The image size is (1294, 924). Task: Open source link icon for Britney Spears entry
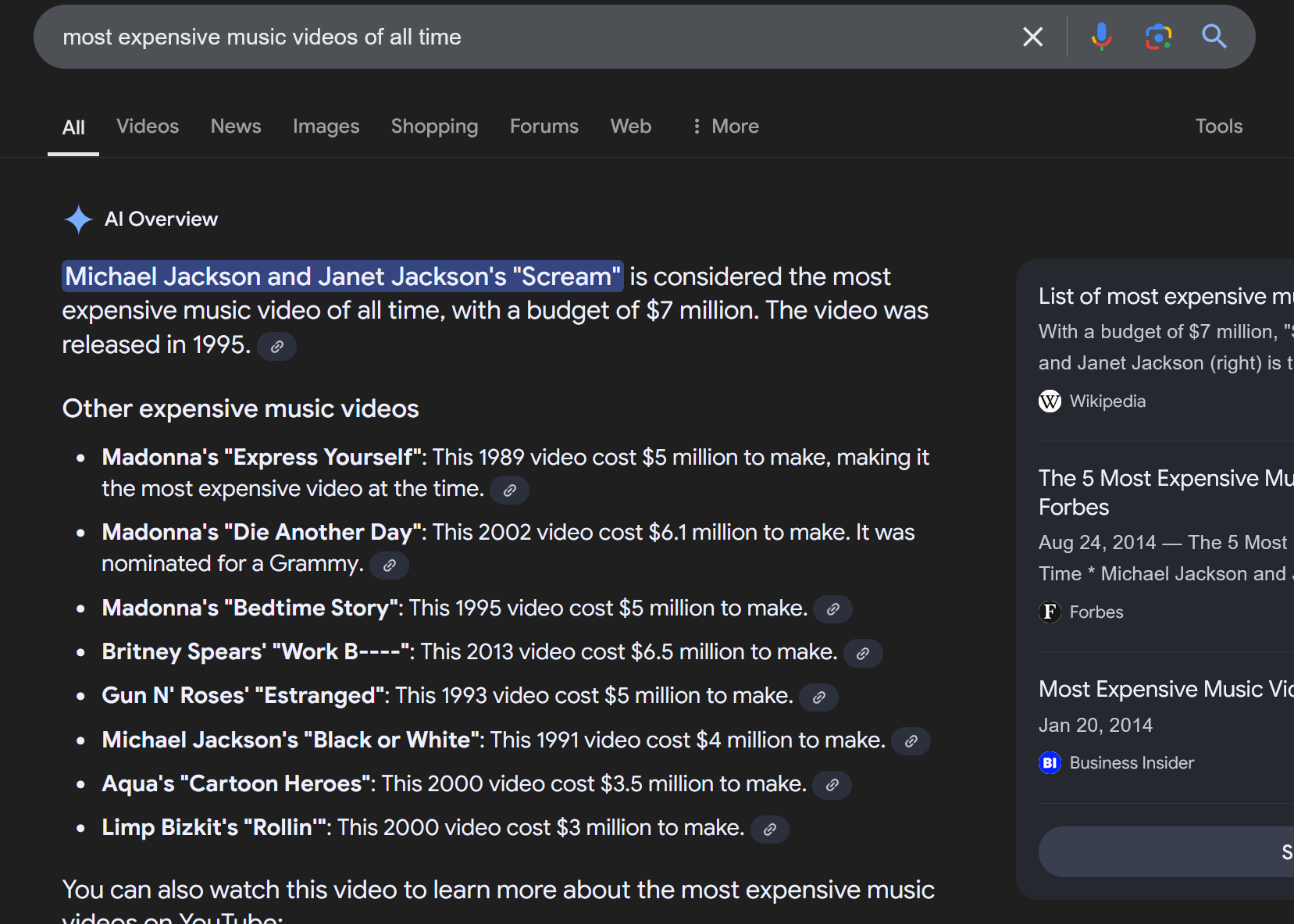coord(863,654)
